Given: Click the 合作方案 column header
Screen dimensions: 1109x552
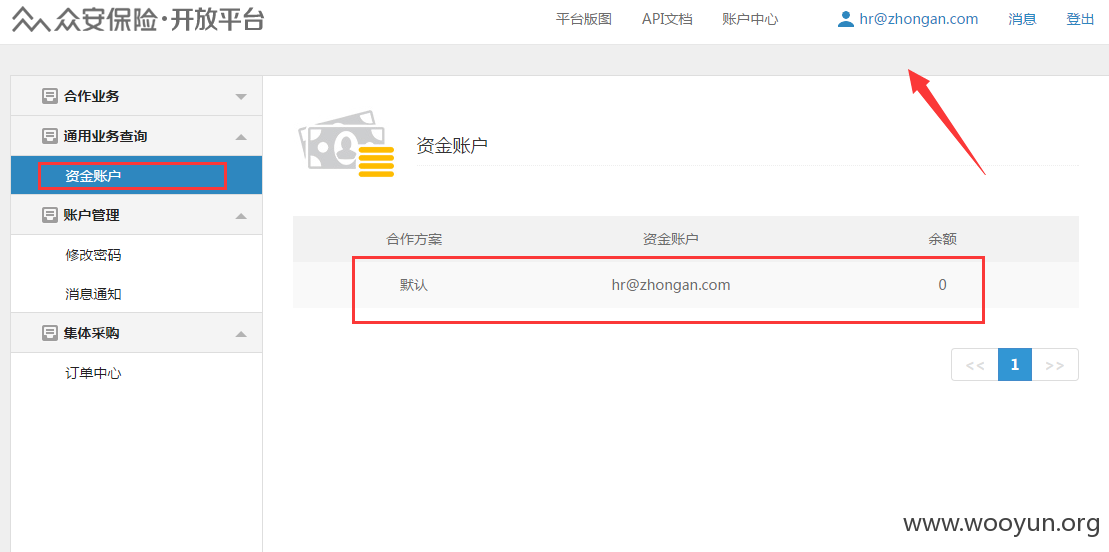Looking at the screenshot, I should 414,239.
